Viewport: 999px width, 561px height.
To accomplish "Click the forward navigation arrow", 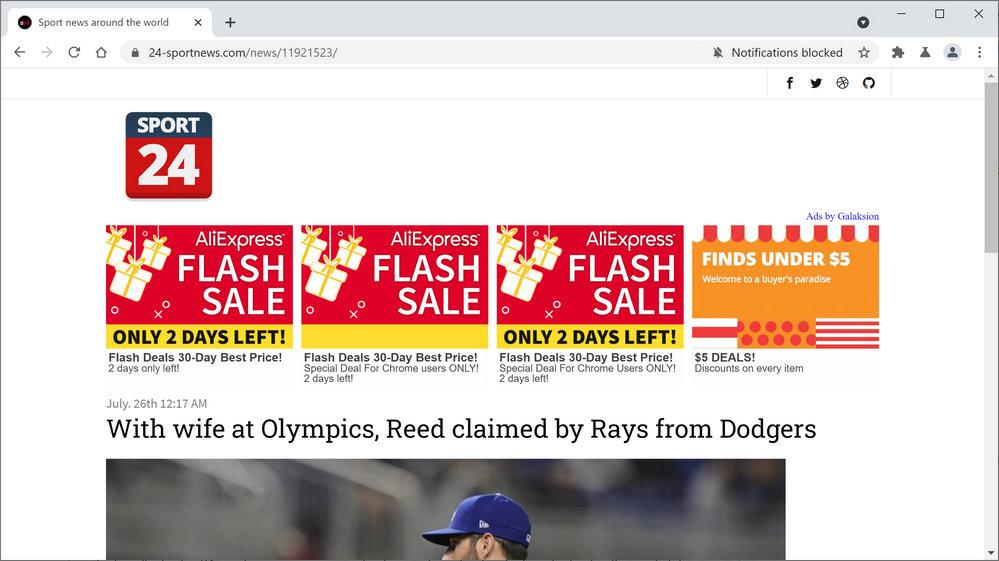I will (x=47, y=52).
